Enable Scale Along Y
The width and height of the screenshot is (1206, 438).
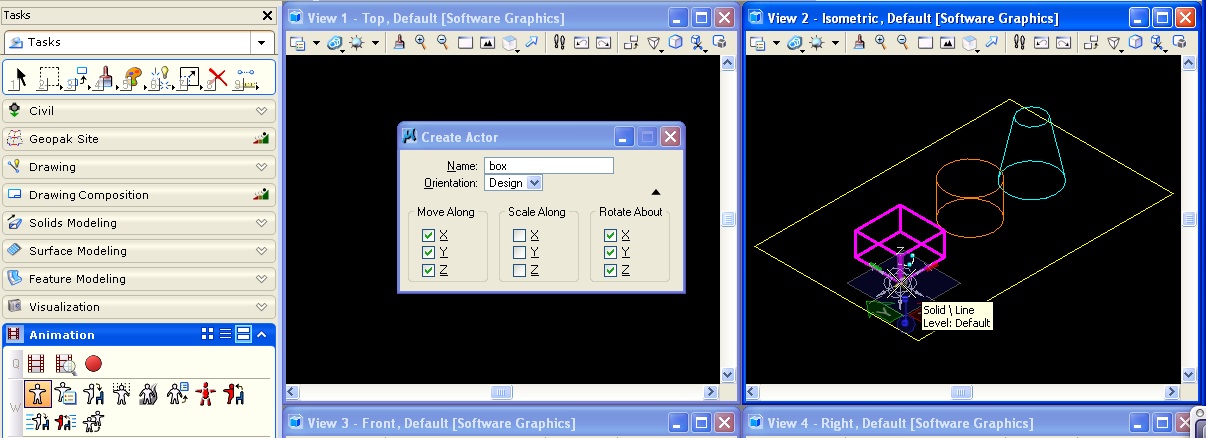pos(519,253)
